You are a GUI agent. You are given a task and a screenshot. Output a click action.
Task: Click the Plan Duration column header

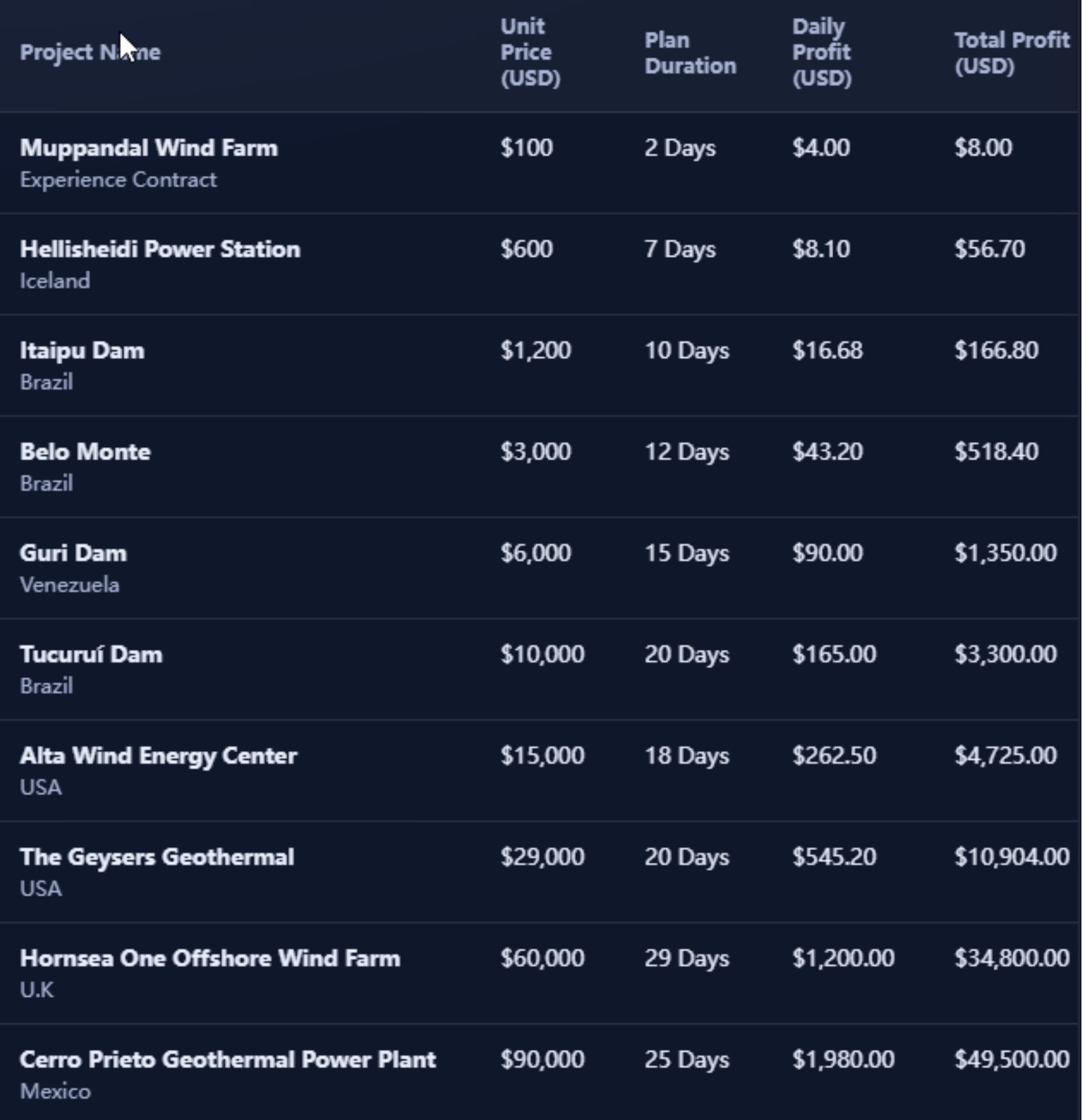(690, 53)
